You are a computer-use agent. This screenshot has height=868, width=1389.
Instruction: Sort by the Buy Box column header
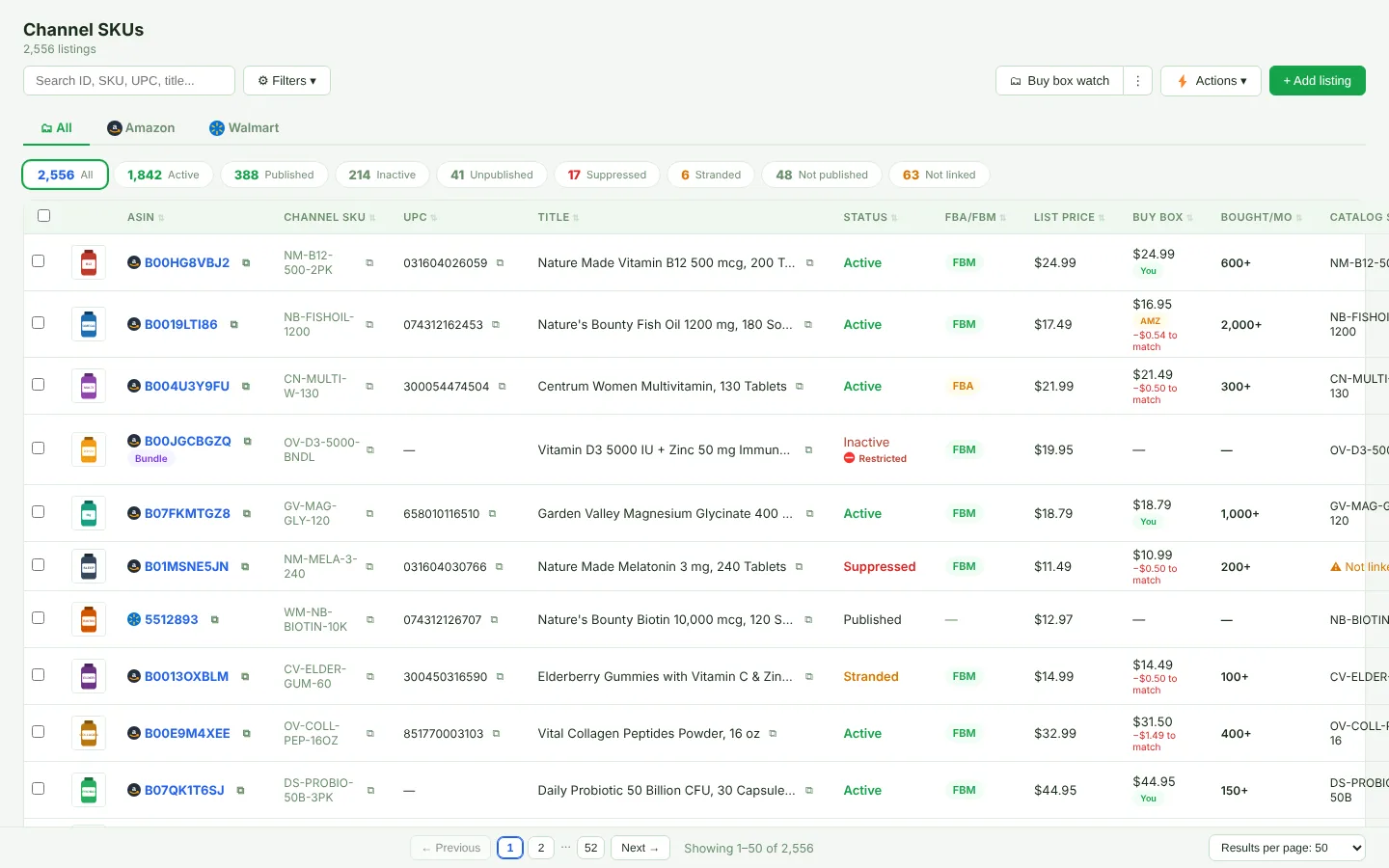click(1162, 218)
